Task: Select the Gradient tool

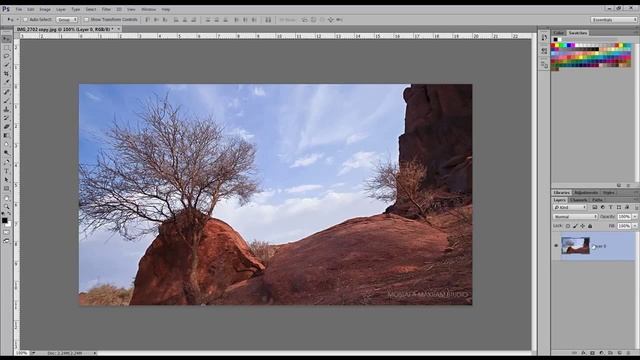Action: pos(6,135)
